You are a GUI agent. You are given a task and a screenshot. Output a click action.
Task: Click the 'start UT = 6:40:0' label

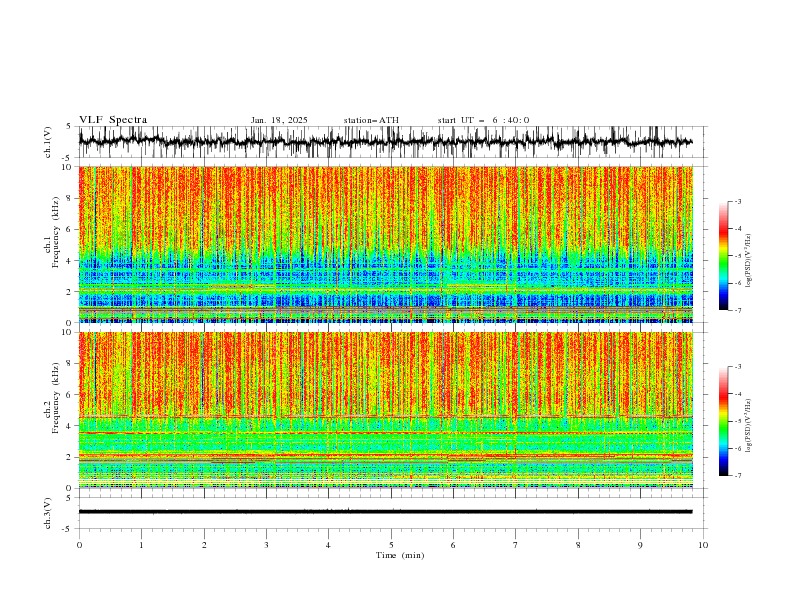coord(483,120)
